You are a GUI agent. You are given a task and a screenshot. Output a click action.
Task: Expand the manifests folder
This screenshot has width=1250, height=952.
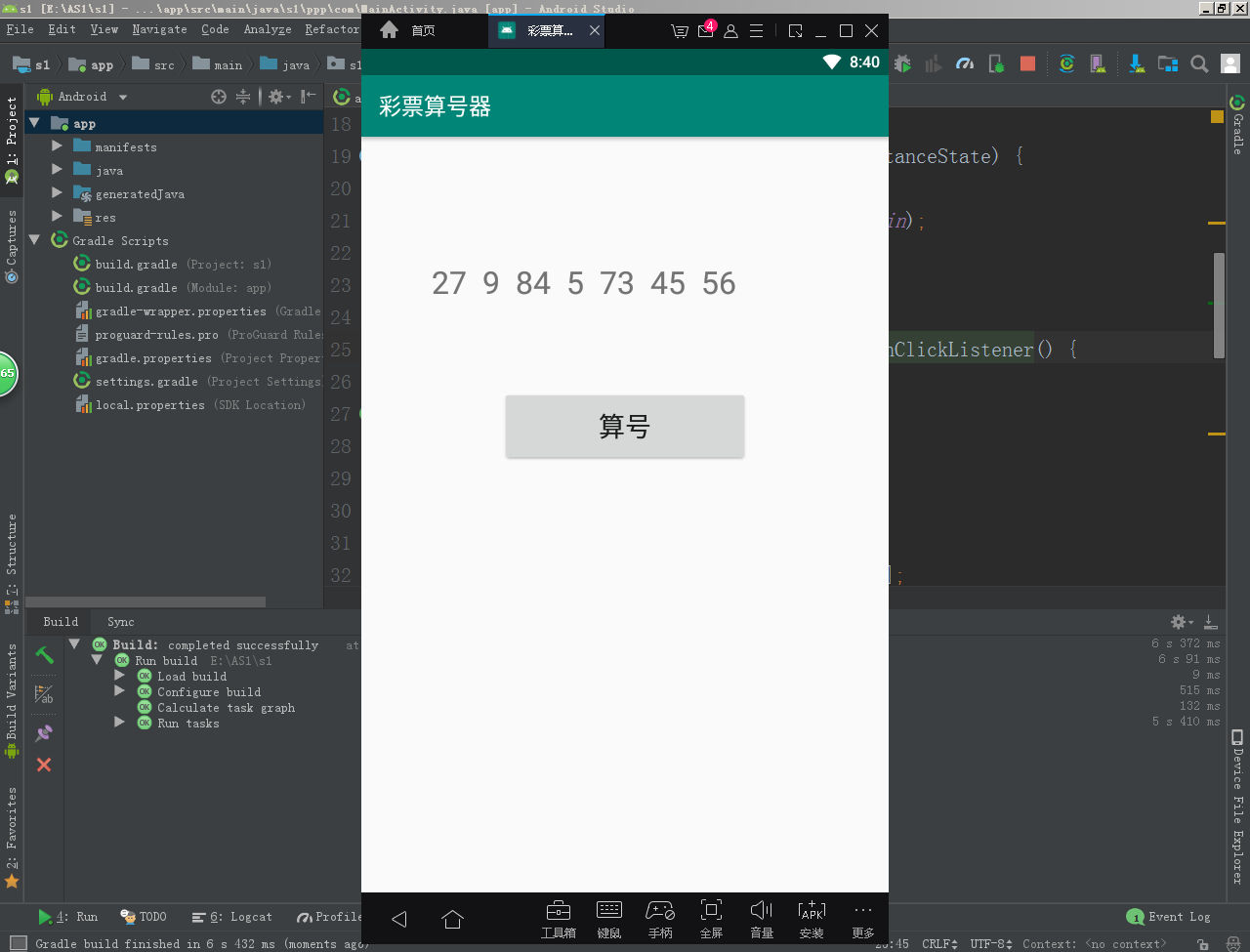click(56, 146)
